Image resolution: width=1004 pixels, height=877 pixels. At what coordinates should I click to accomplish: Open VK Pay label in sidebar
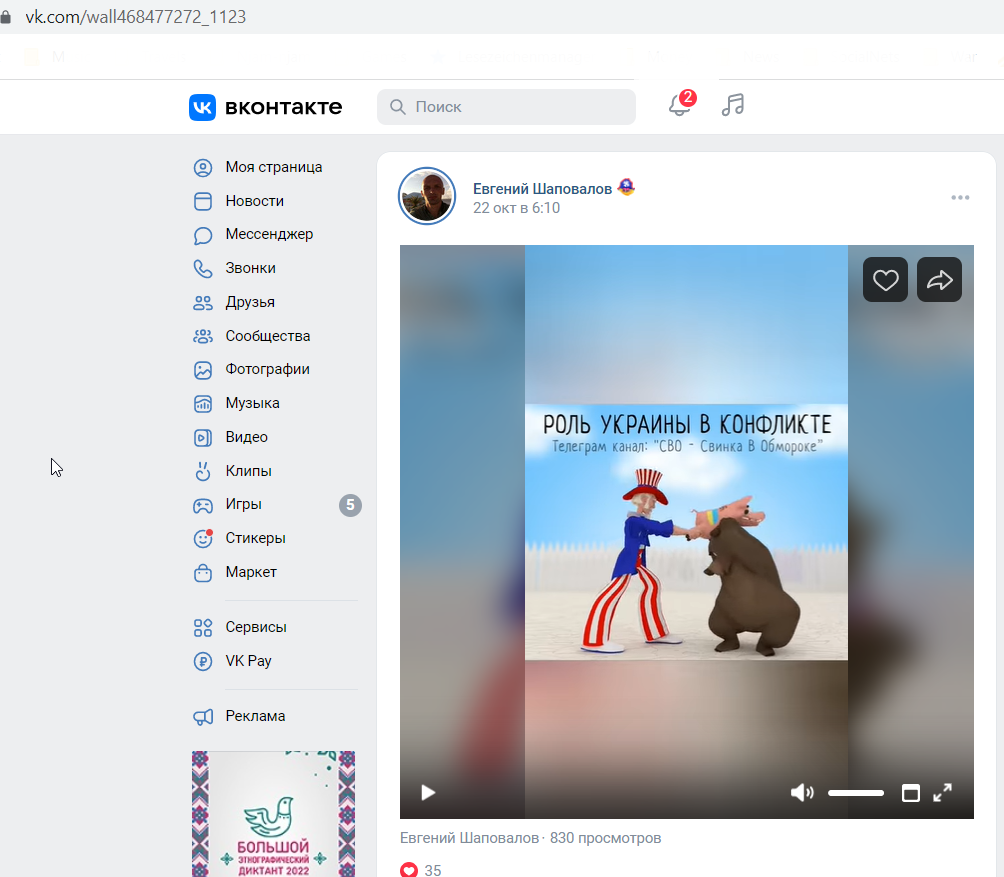[248, 661]
